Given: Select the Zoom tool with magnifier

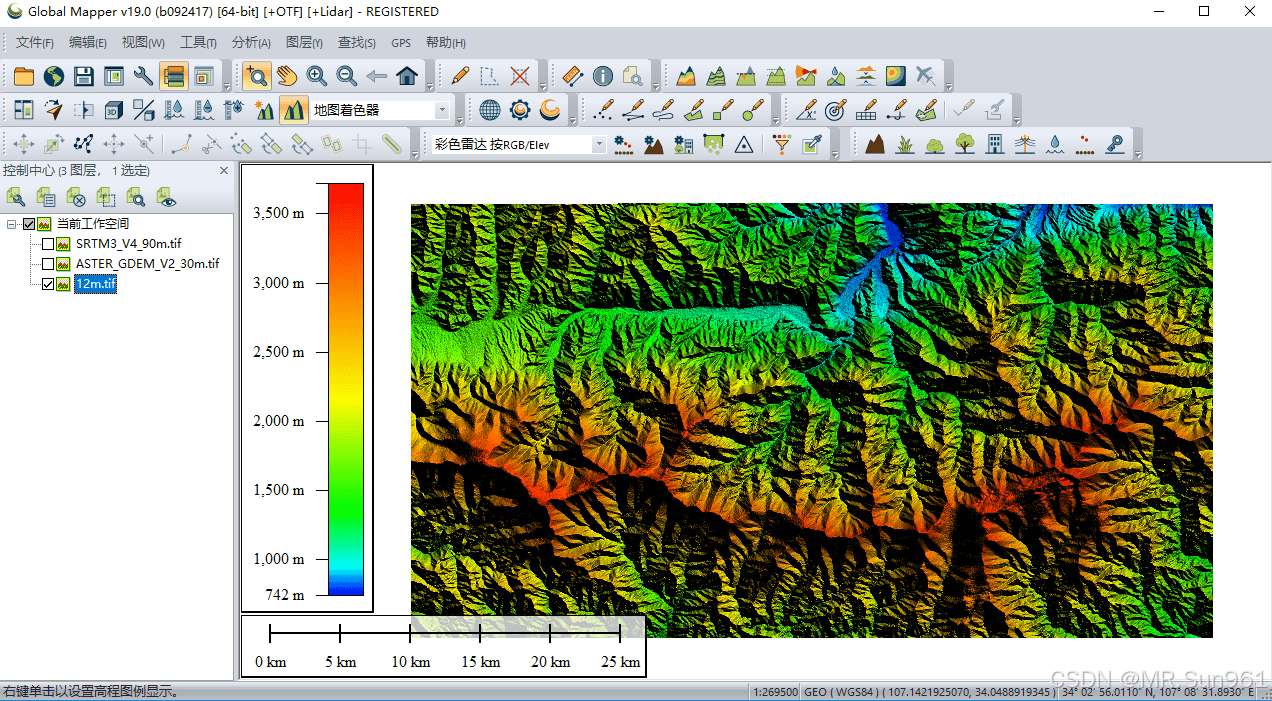Looking at the screenshot, I should coord(257,76).
